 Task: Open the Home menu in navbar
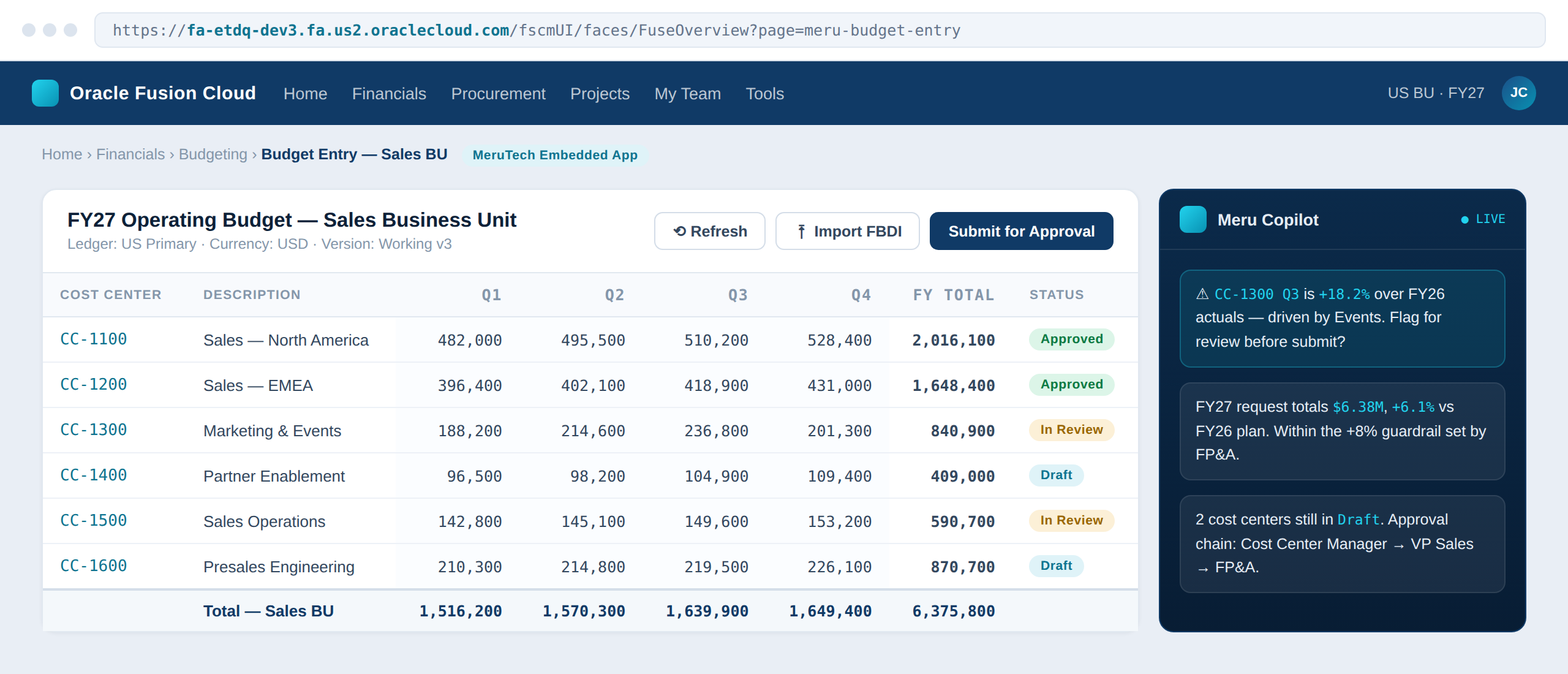[x=305, y=94]
